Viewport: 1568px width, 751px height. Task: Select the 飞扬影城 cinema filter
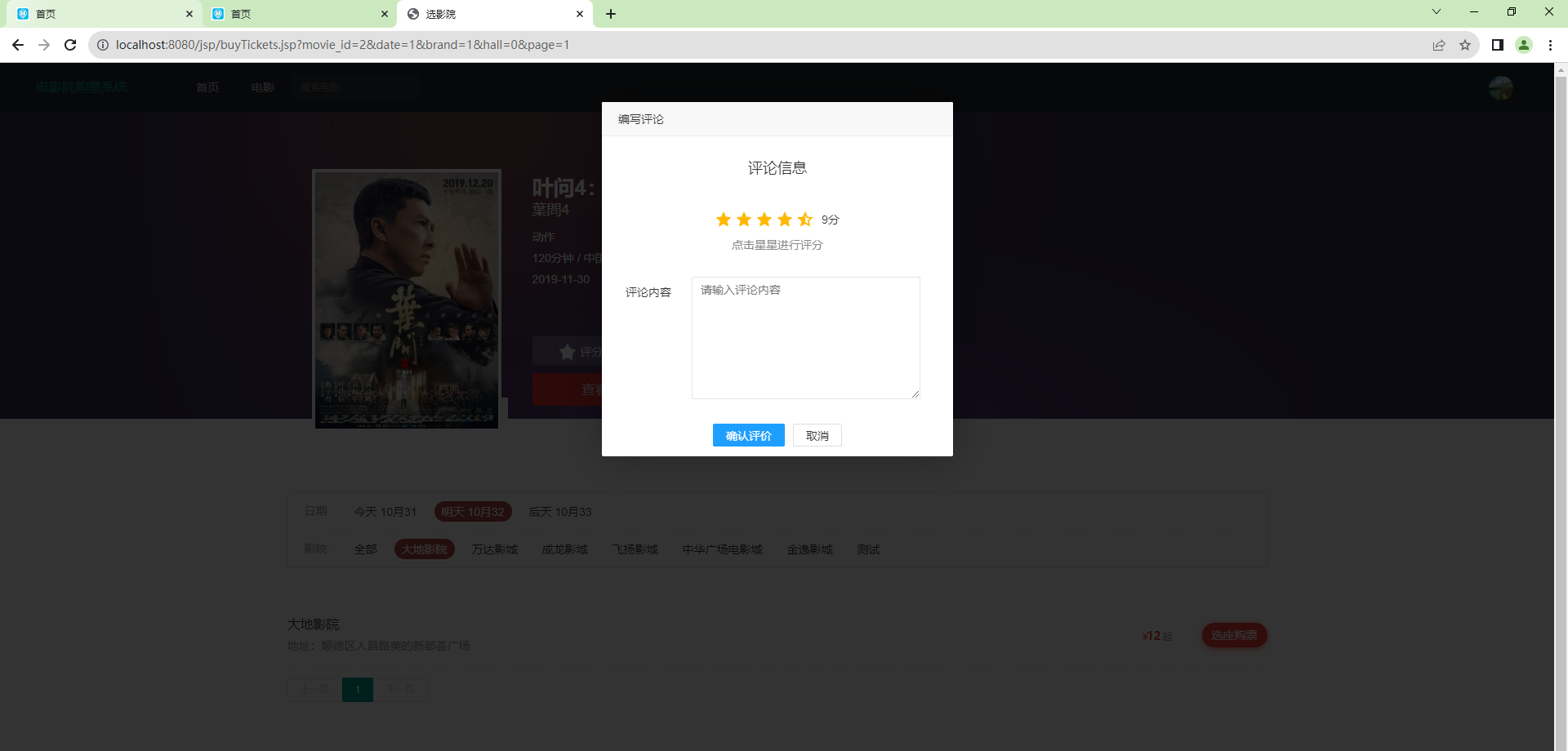635,549
